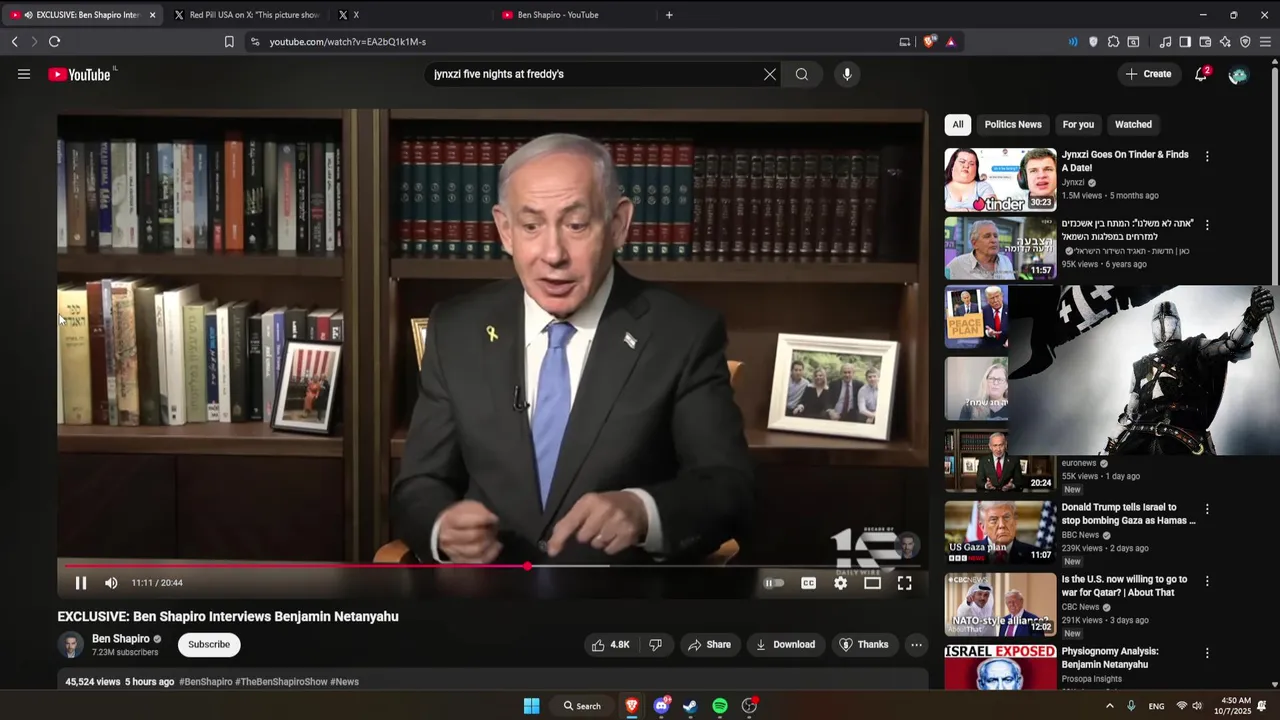Screen dimensions: 1280x720
Task: Show hidden system tray icons
Action: tap(1109, 706)
